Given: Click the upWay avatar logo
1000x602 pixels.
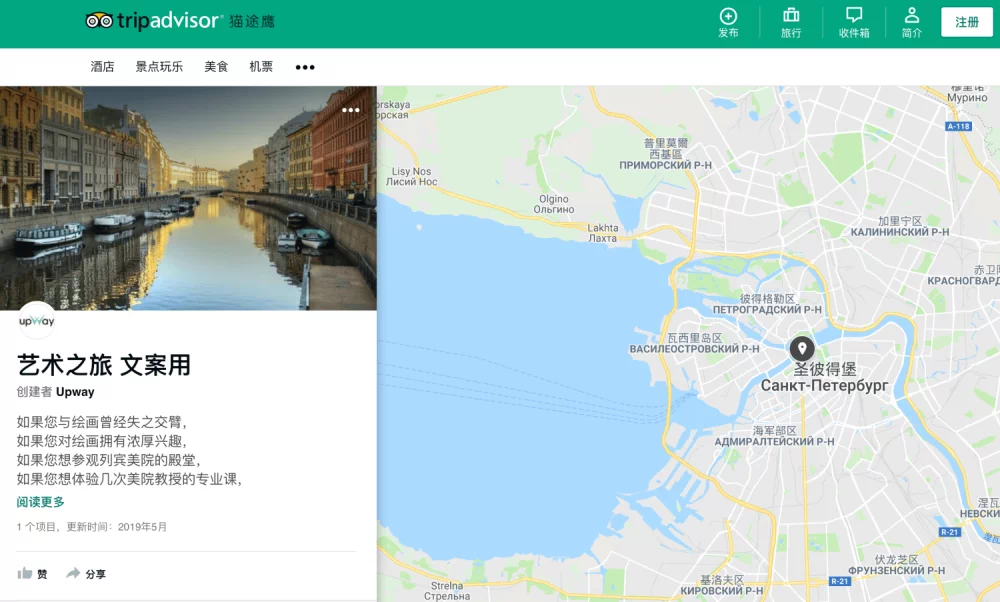Looking at the screenshot, I should pos(36,321).
